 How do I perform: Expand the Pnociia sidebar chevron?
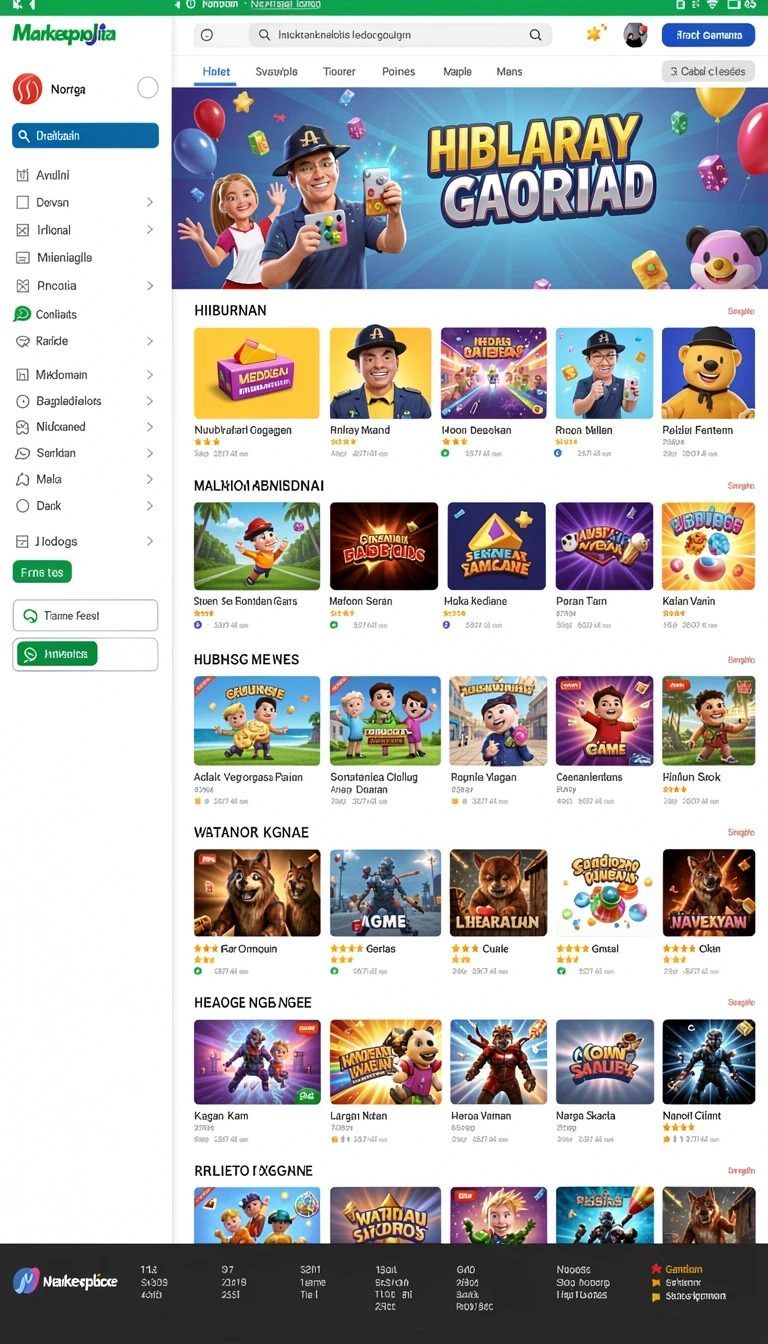[x=150, y=286]
